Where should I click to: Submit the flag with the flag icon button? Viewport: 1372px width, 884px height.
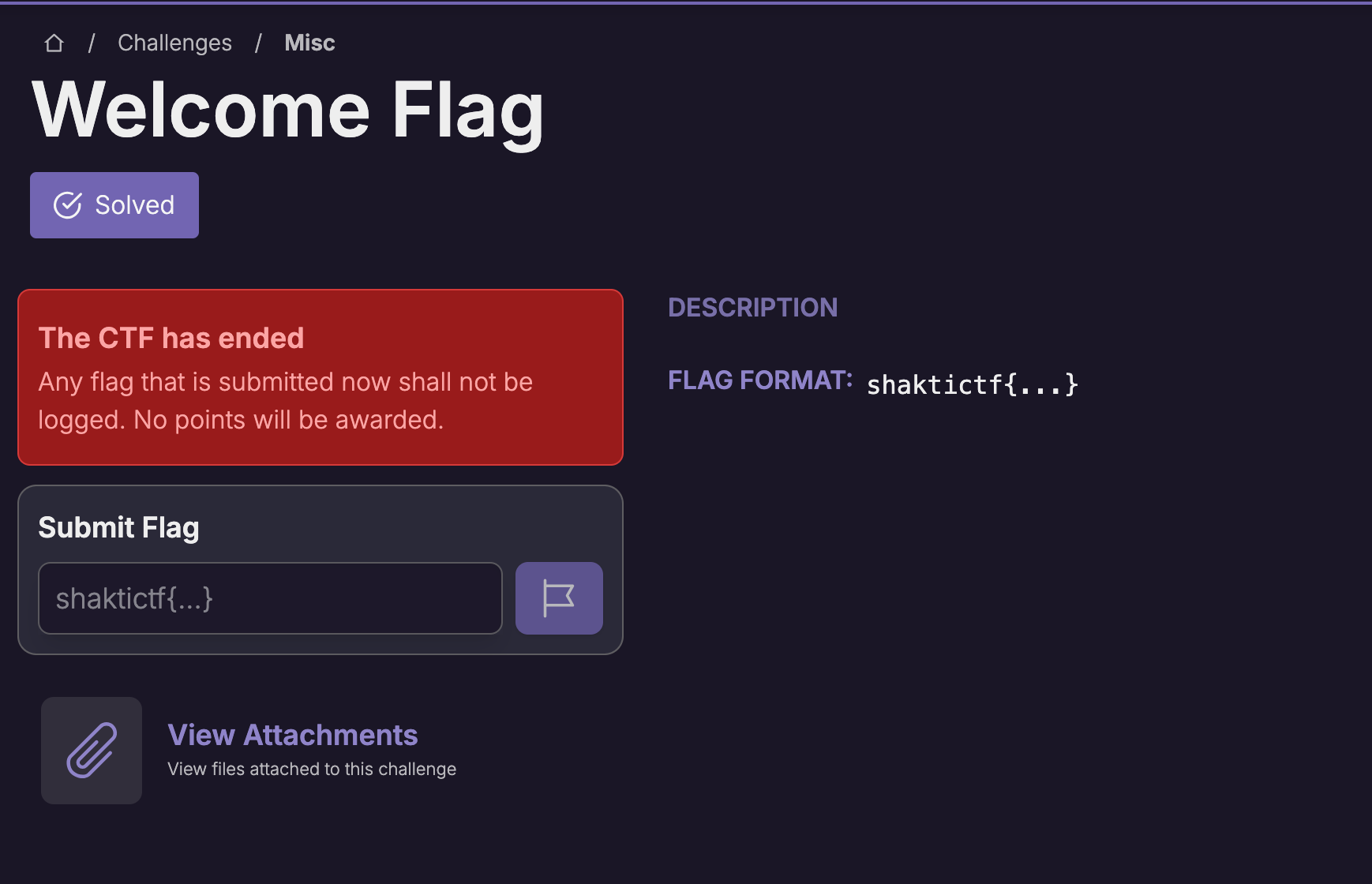tap(559, 598)
